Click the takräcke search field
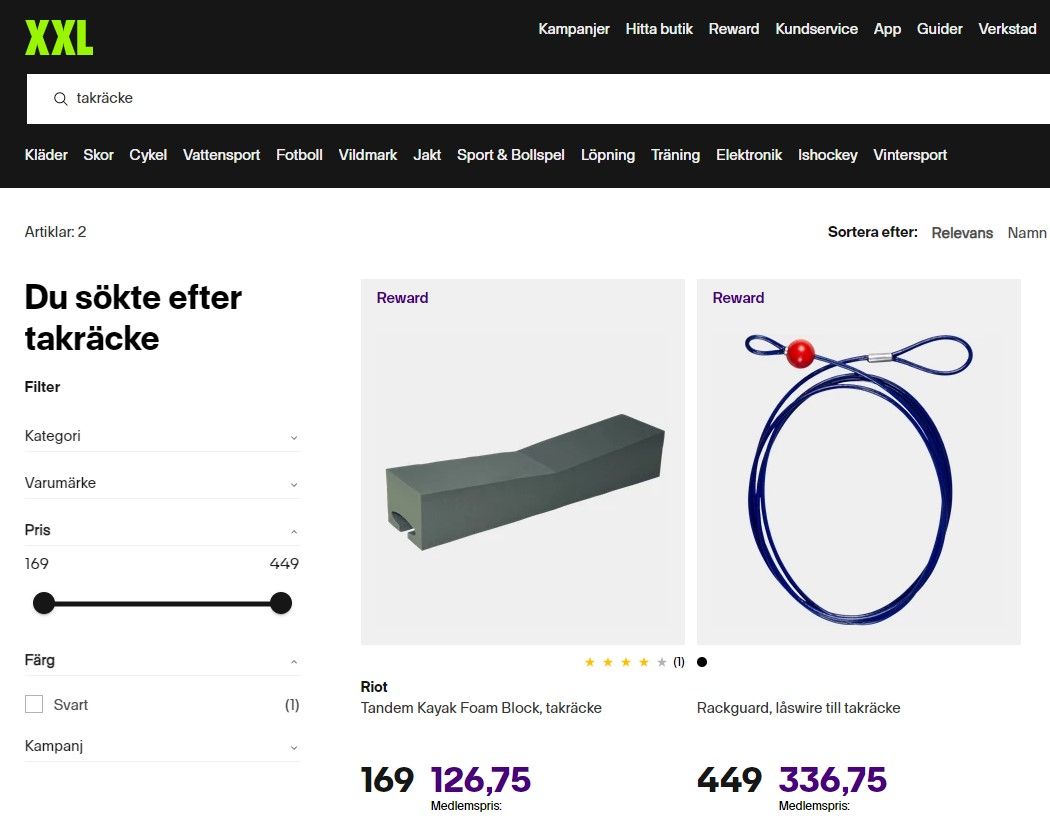 click(x=538, y=98)
